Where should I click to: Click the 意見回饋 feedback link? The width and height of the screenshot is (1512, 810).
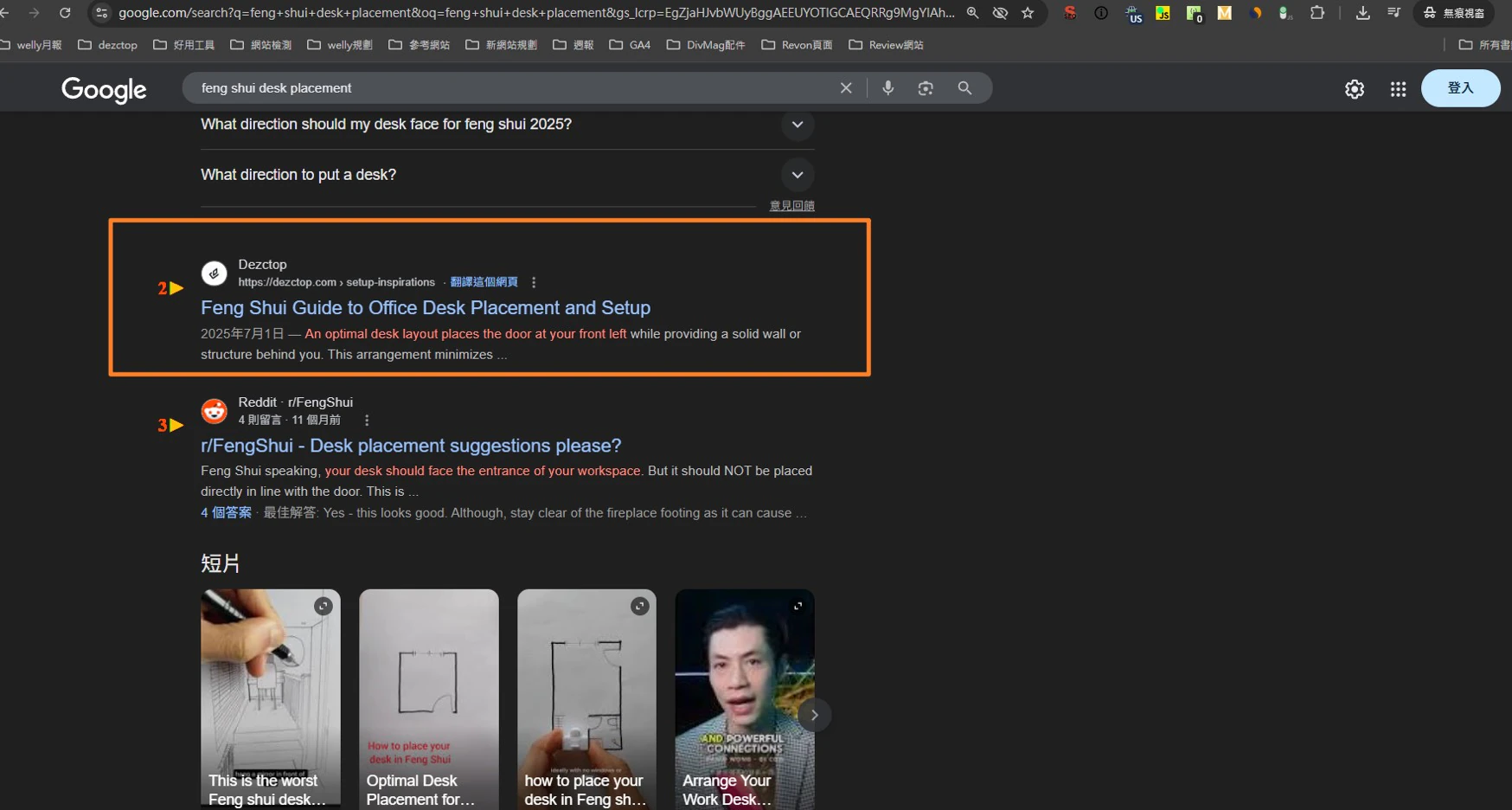[x=792, y=206]
